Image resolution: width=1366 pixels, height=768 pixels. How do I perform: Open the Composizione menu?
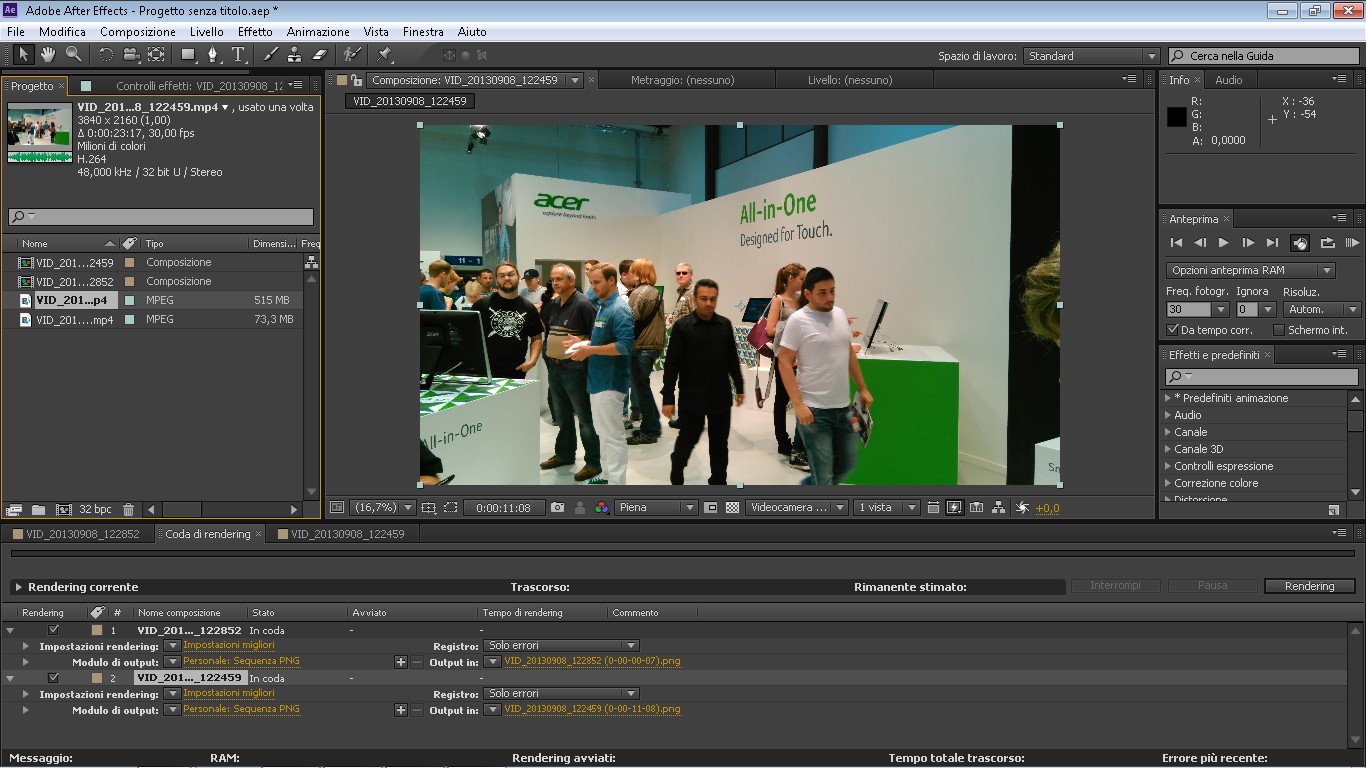(x=138, y=32)
